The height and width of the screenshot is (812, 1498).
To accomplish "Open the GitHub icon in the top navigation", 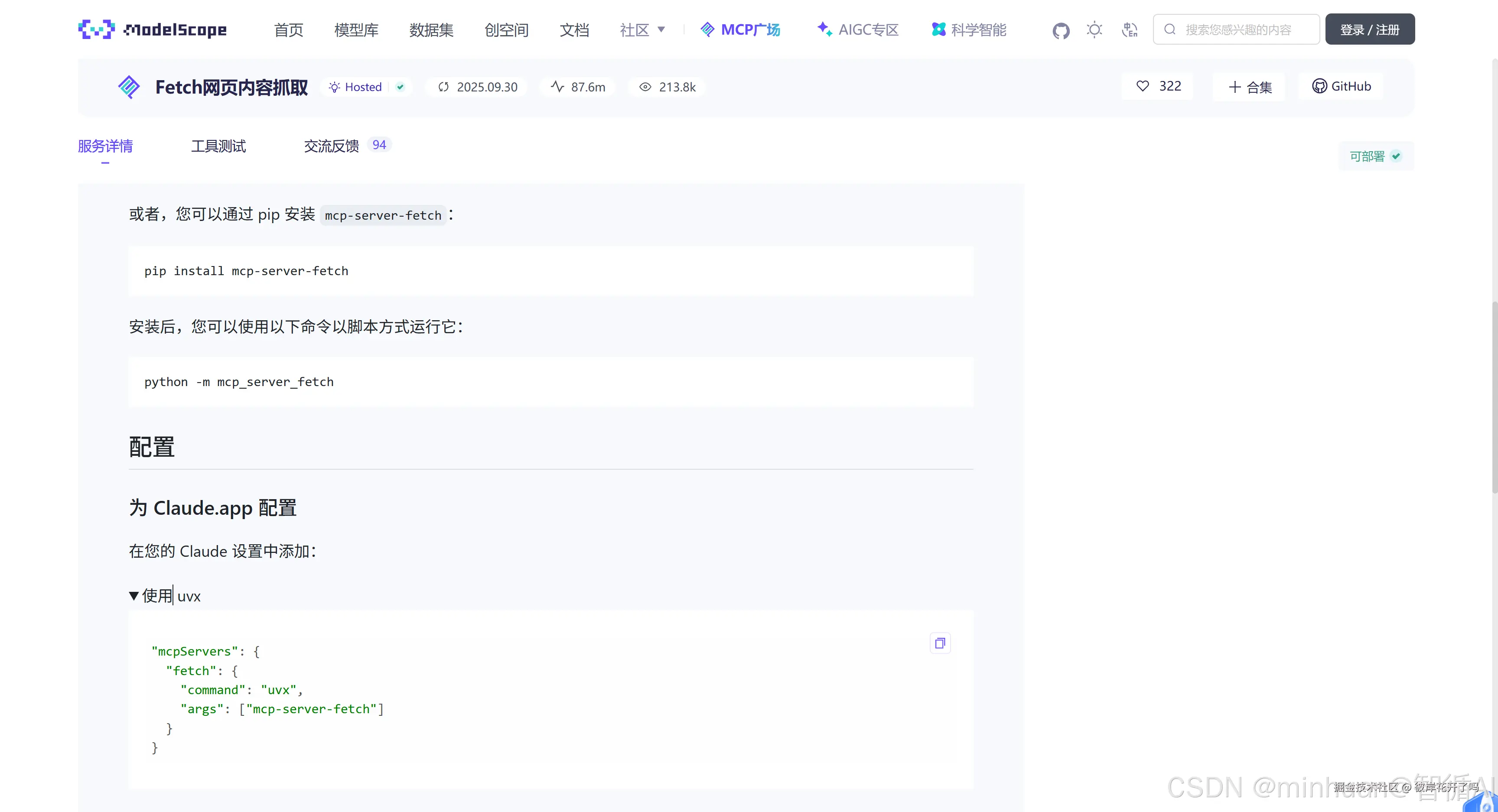I will tap(1061, 30).
